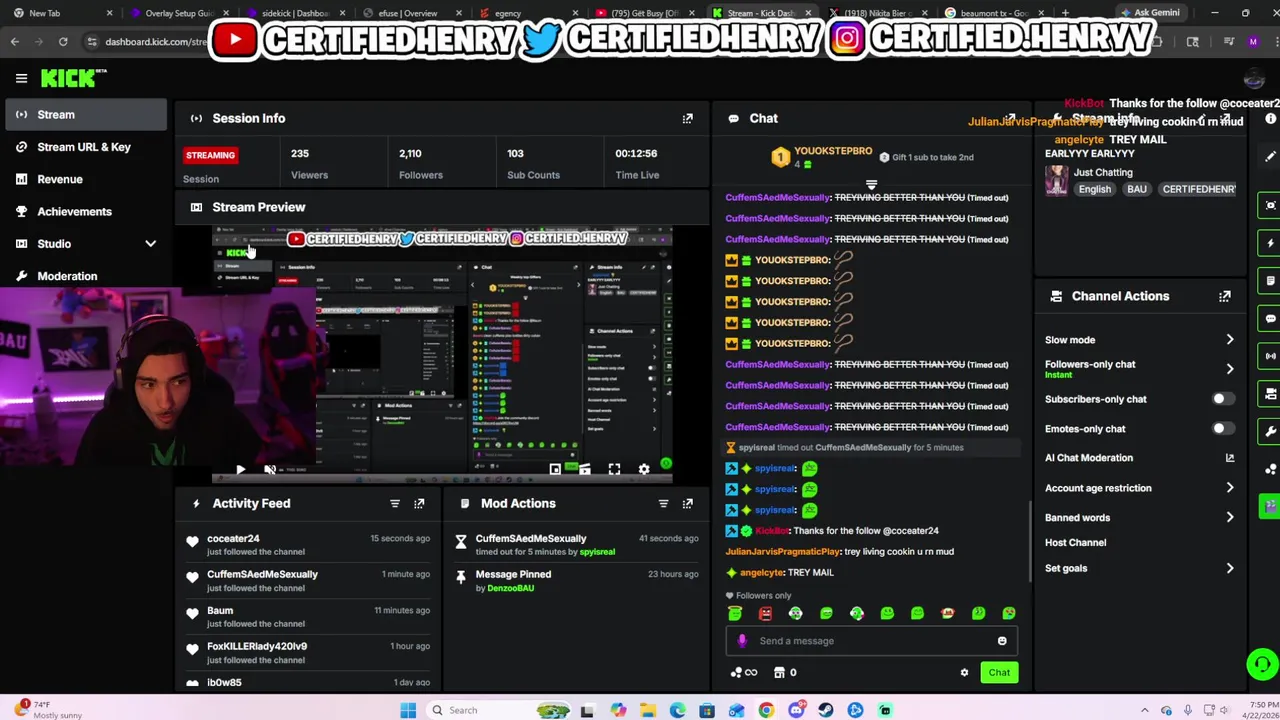Select Stream in the sidebar
This screenshot has width=1280, height=720.
click(85, 115)
